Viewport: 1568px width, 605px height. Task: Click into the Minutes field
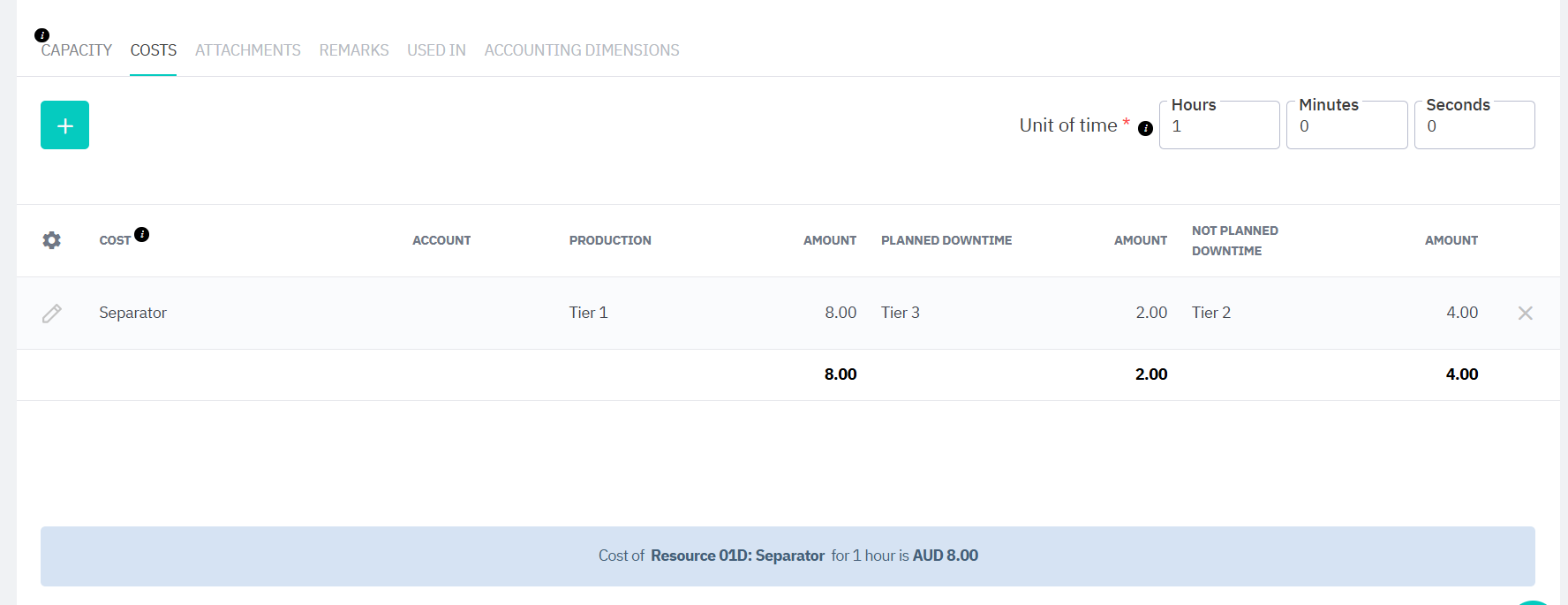1346,126
